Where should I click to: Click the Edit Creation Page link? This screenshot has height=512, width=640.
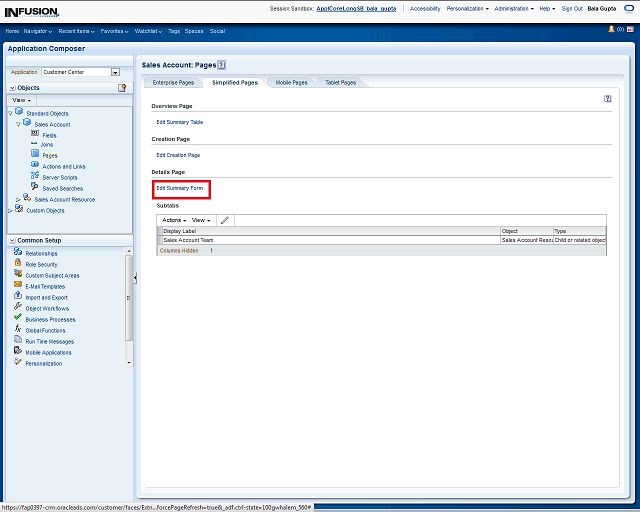pos(178,155)
